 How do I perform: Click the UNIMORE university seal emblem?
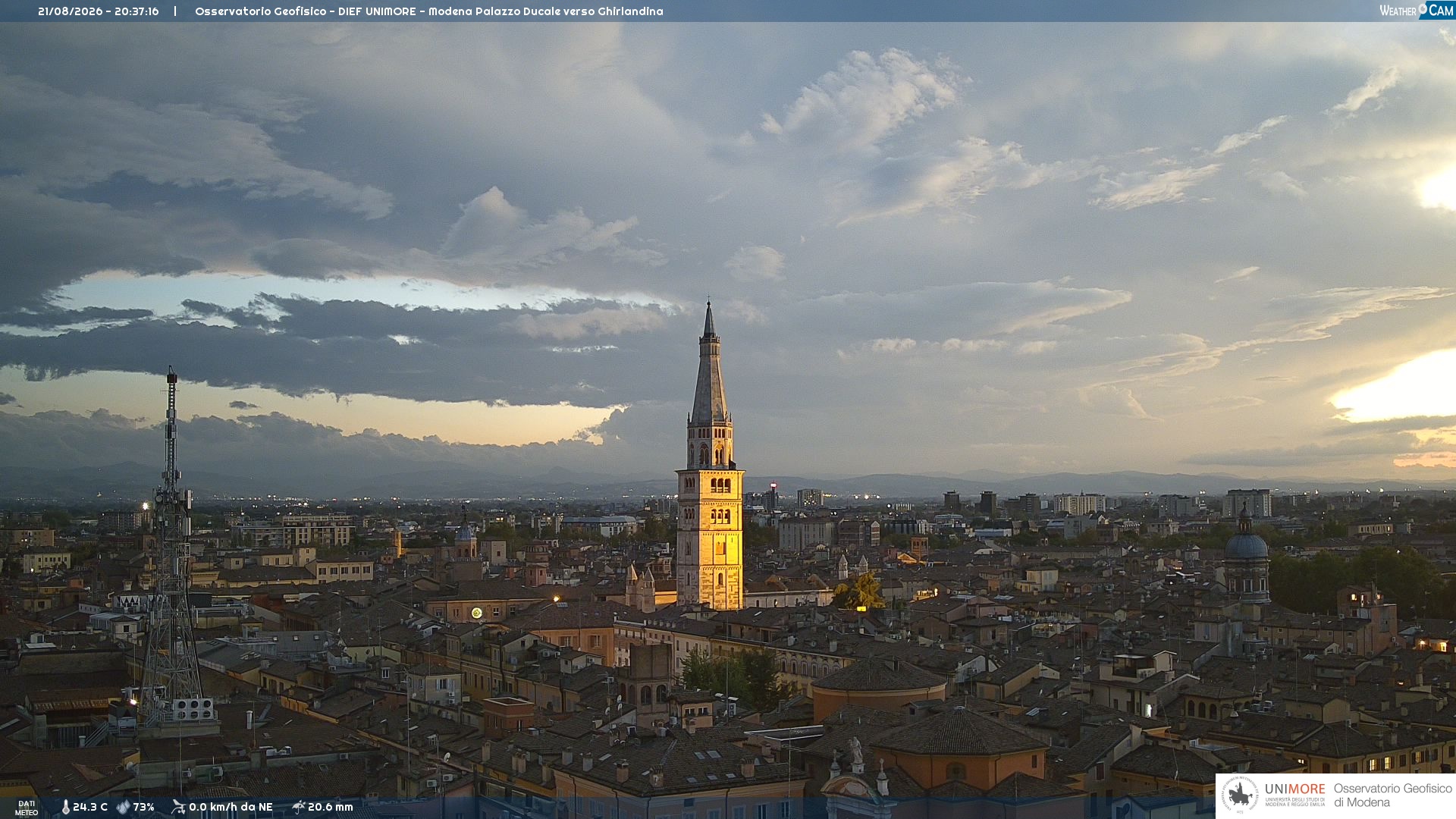tap(1240, 795)
